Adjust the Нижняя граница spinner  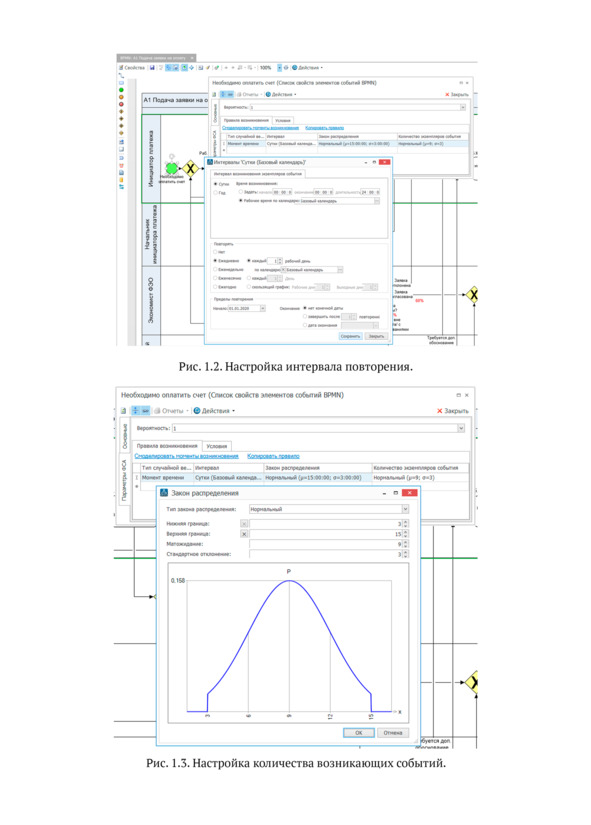click(x=405, y=524)
